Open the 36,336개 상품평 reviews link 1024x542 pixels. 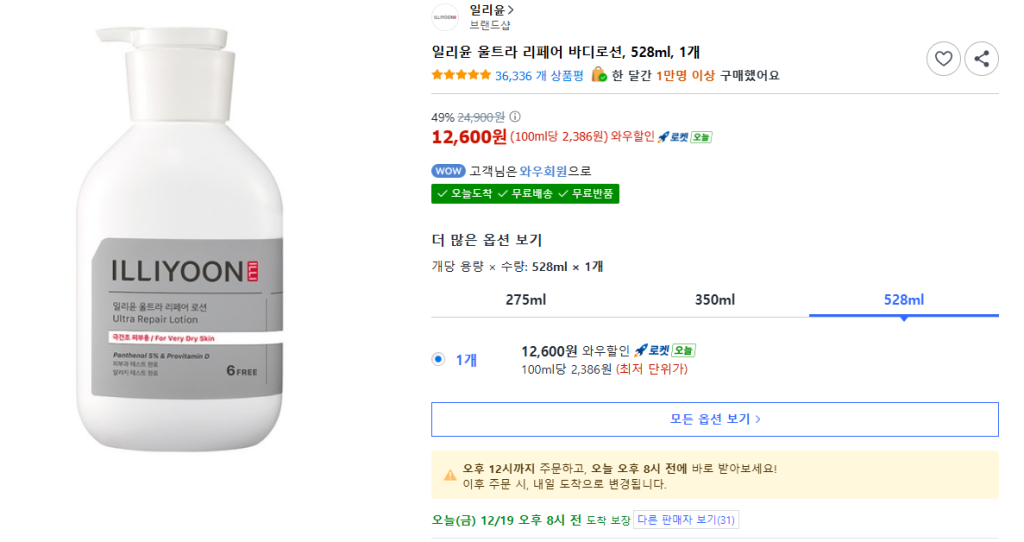(x=539, y=75)
